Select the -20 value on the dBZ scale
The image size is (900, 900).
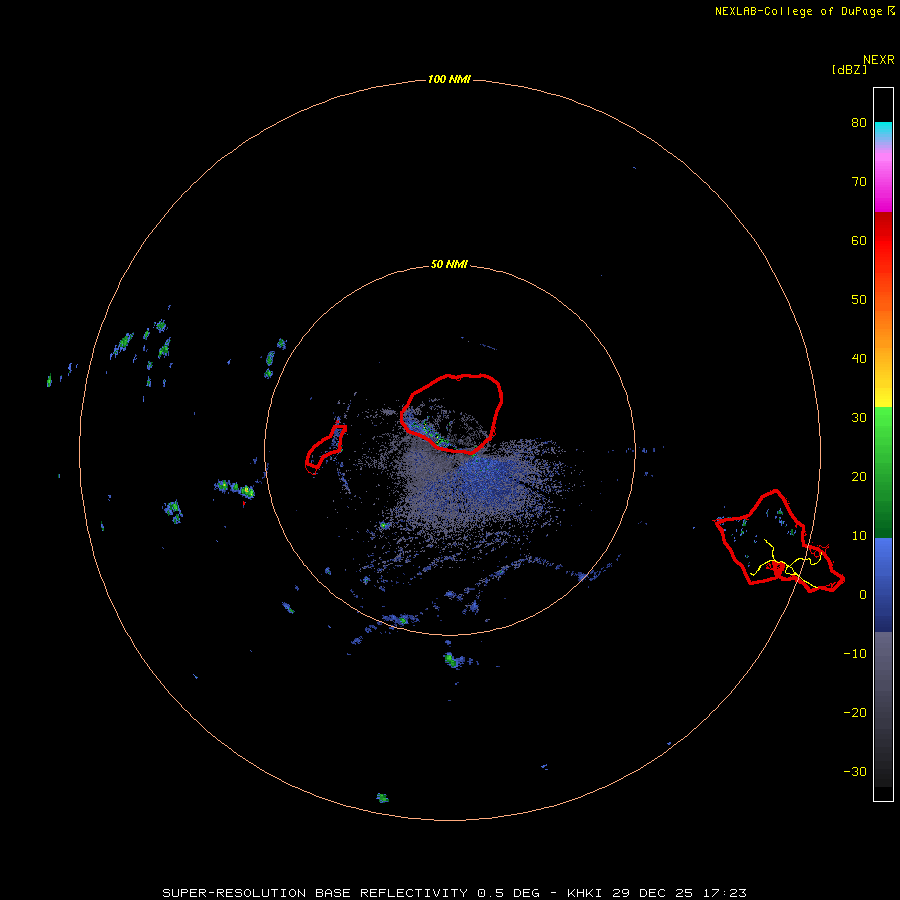[855, 713]
